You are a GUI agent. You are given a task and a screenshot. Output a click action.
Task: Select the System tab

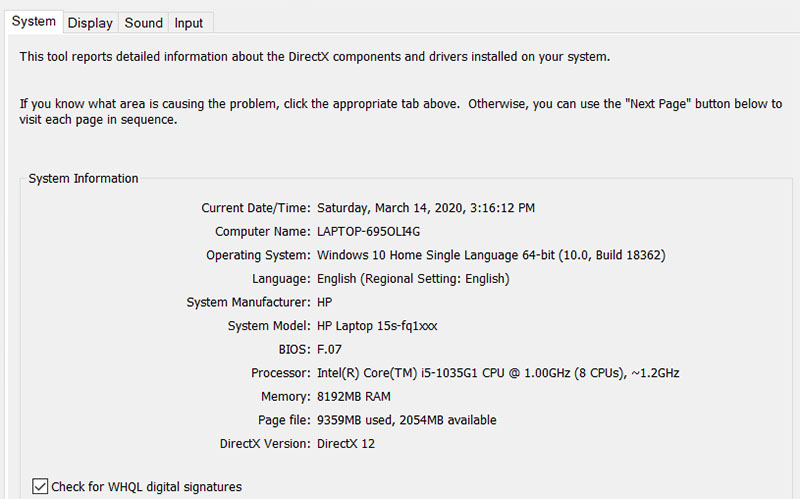33,22
